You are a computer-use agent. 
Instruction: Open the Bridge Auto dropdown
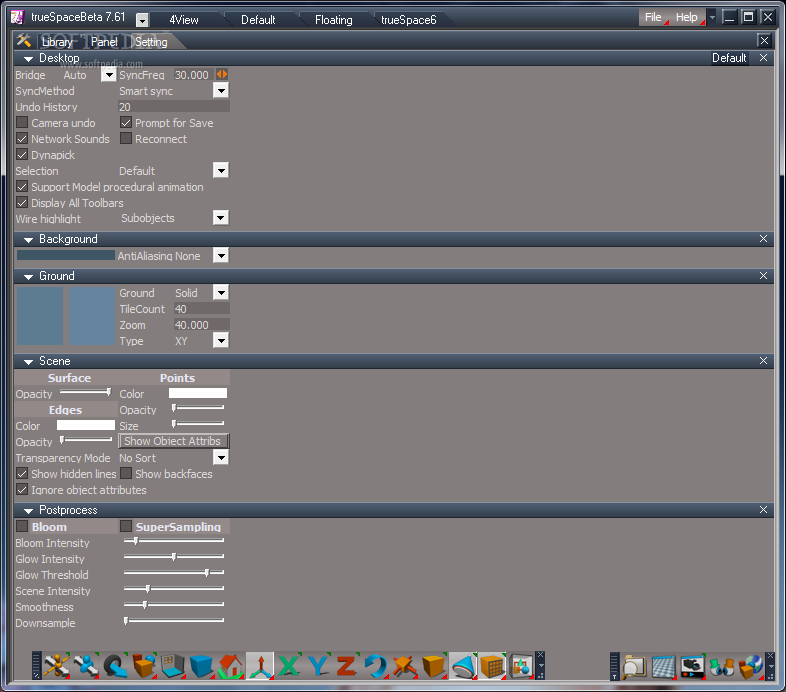(x=108, y=75)
